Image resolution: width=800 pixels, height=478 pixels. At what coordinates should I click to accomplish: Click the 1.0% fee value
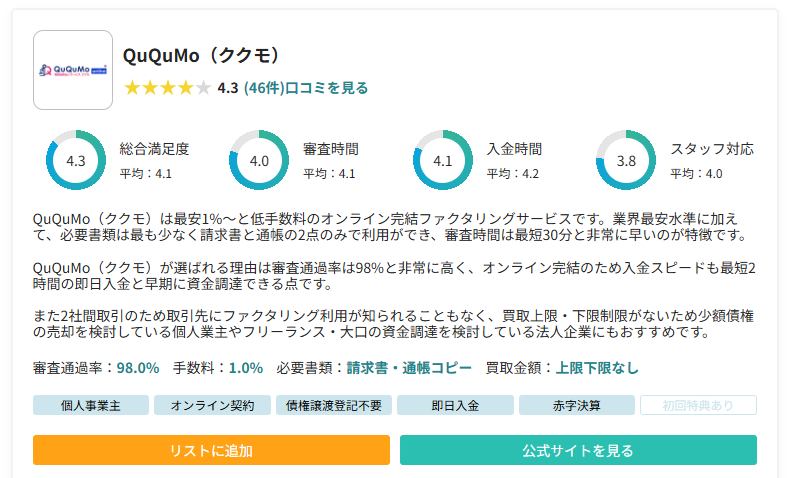246,367
